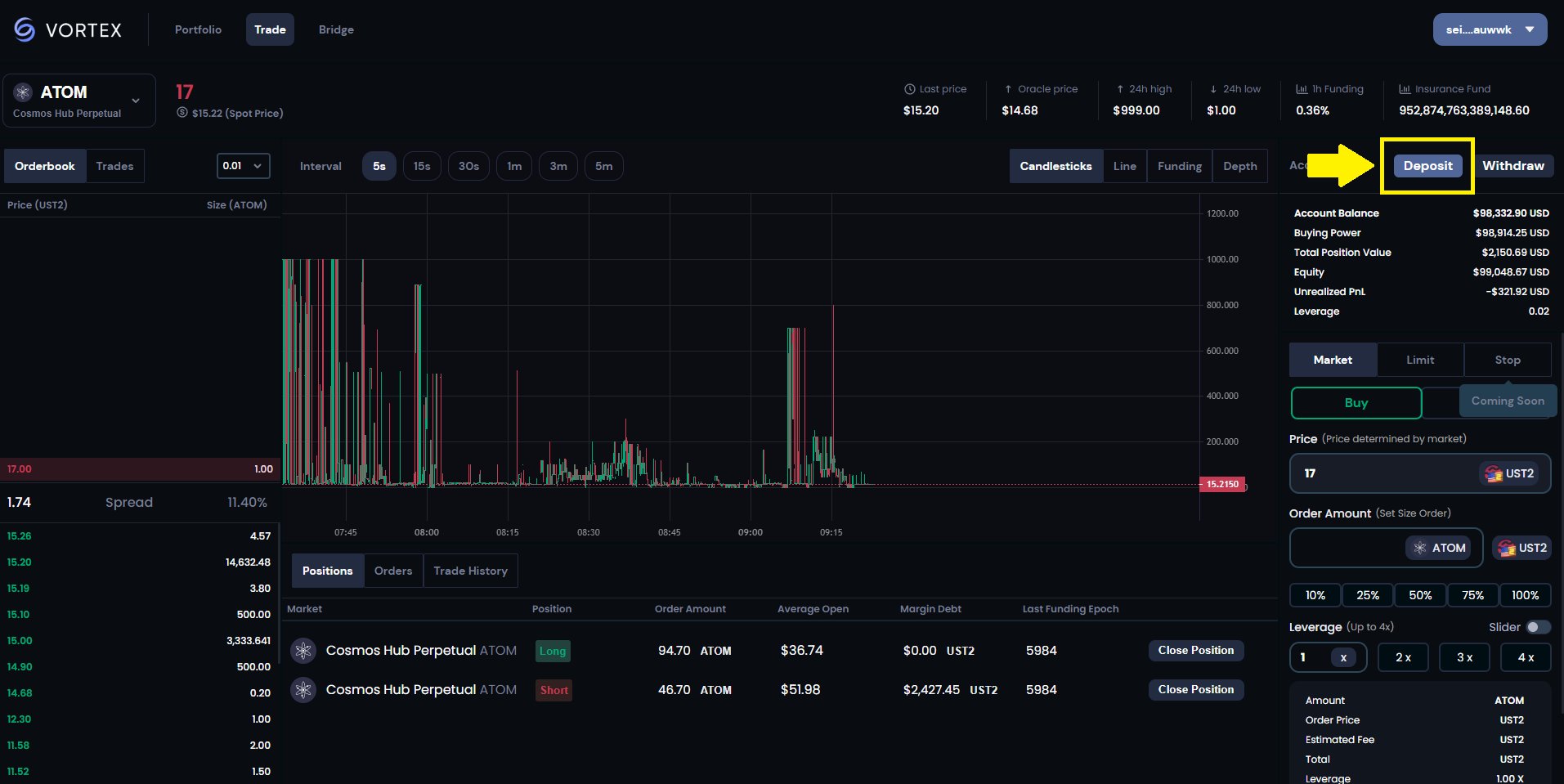Click the UST2 currency icon in Price field
The height and width of the screenshot is (784, 1564).
(x=1493, y=473)
